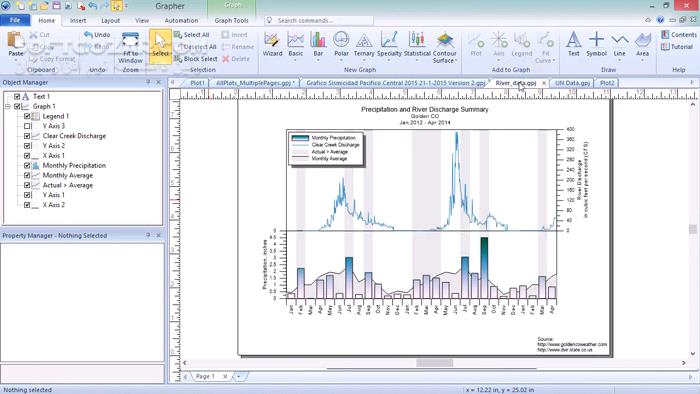Toggle visibility checkbox for Text 1

coord(17,96)
